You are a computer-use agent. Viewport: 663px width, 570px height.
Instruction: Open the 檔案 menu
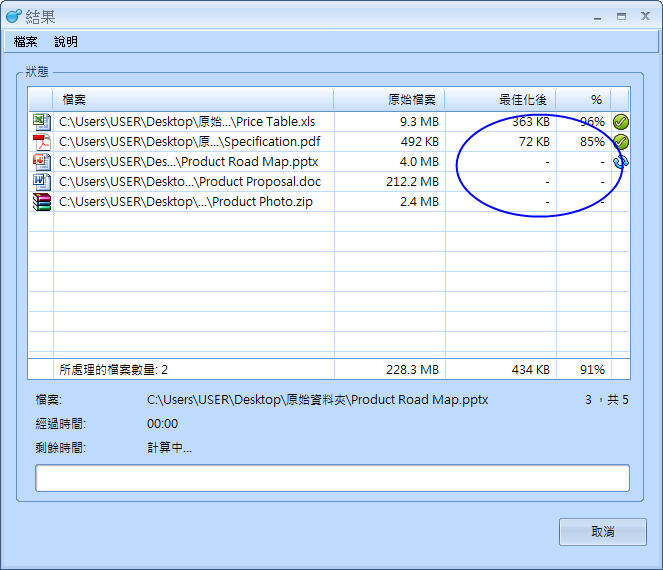26,42
